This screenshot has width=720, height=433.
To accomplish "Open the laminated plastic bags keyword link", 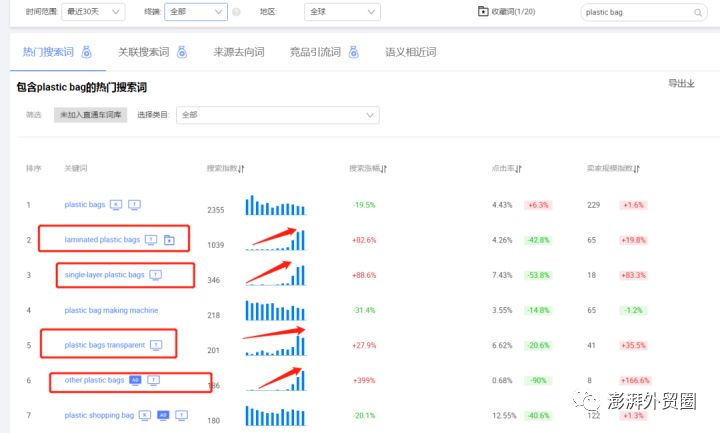I will point(102,240).
